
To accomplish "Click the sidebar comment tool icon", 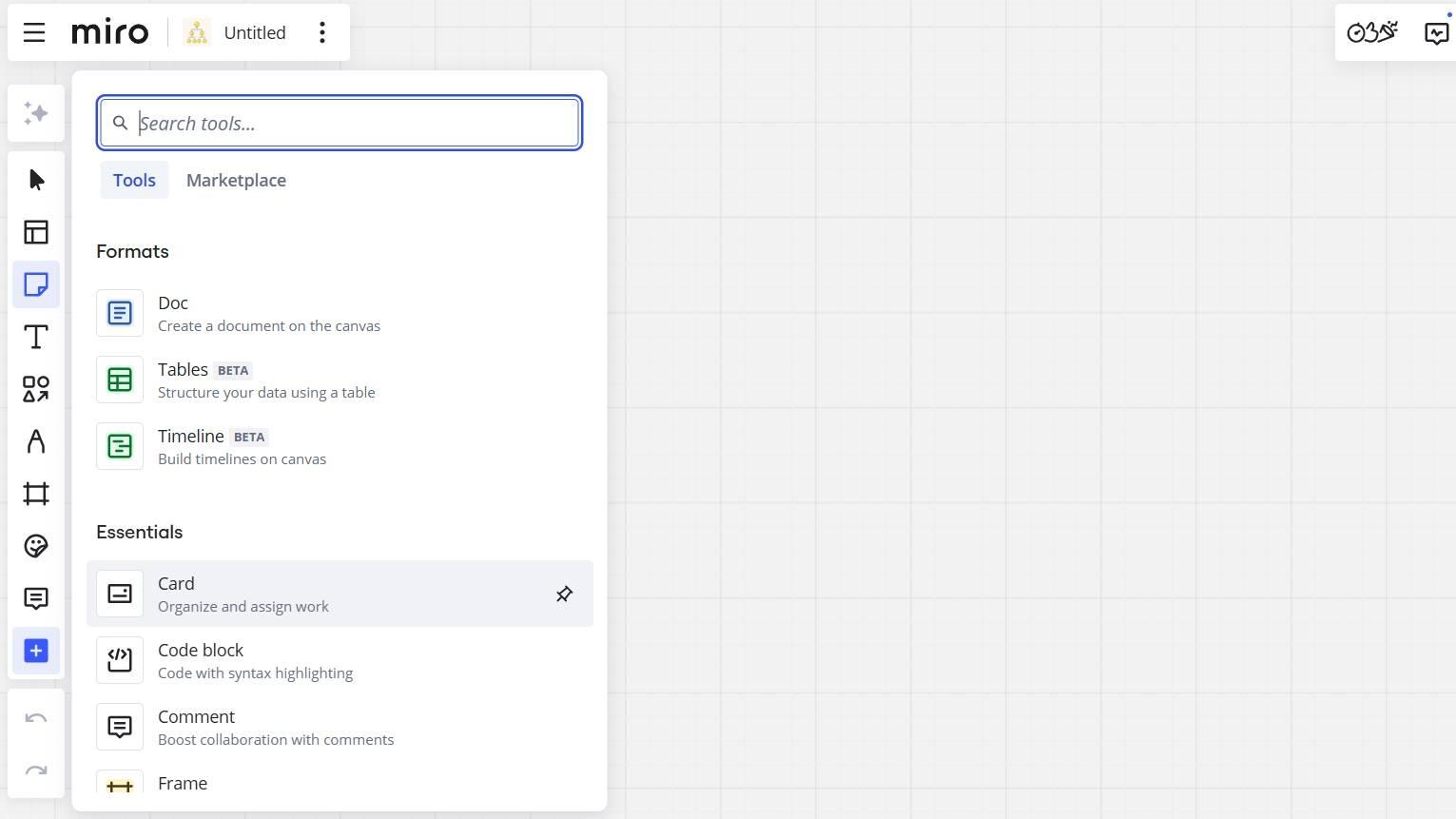I will click(36, 598).
